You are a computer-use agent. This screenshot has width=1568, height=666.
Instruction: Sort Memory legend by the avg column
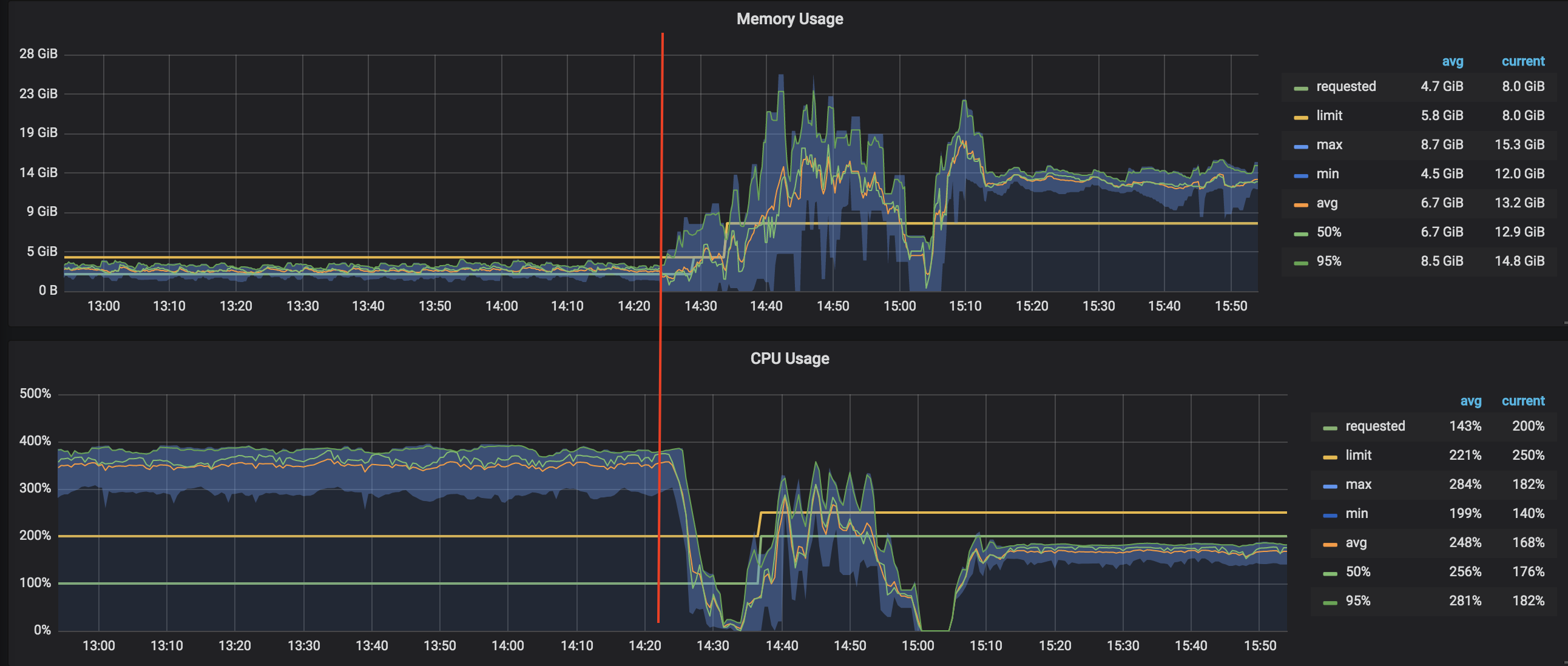[x=1451, y=61]
